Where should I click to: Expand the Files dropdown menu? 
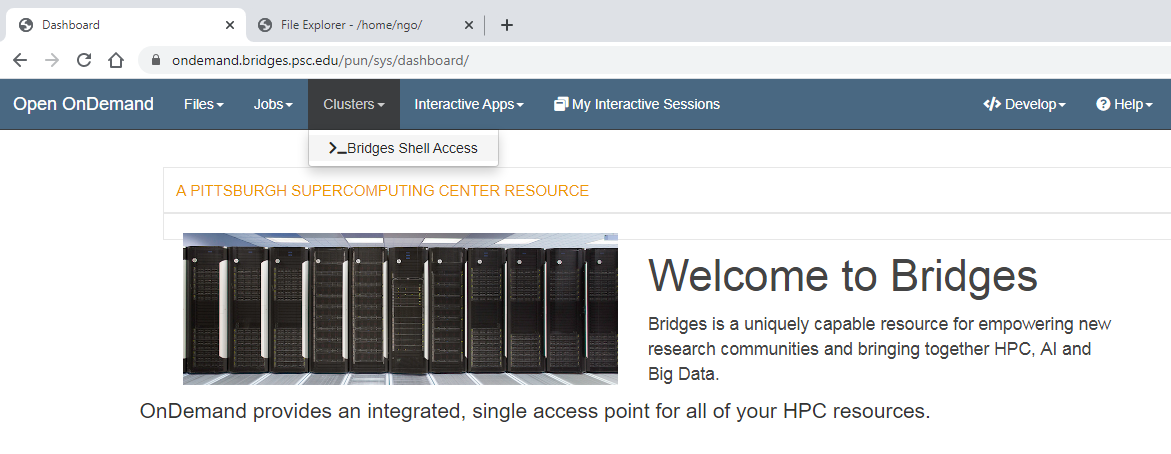point(203,104)
